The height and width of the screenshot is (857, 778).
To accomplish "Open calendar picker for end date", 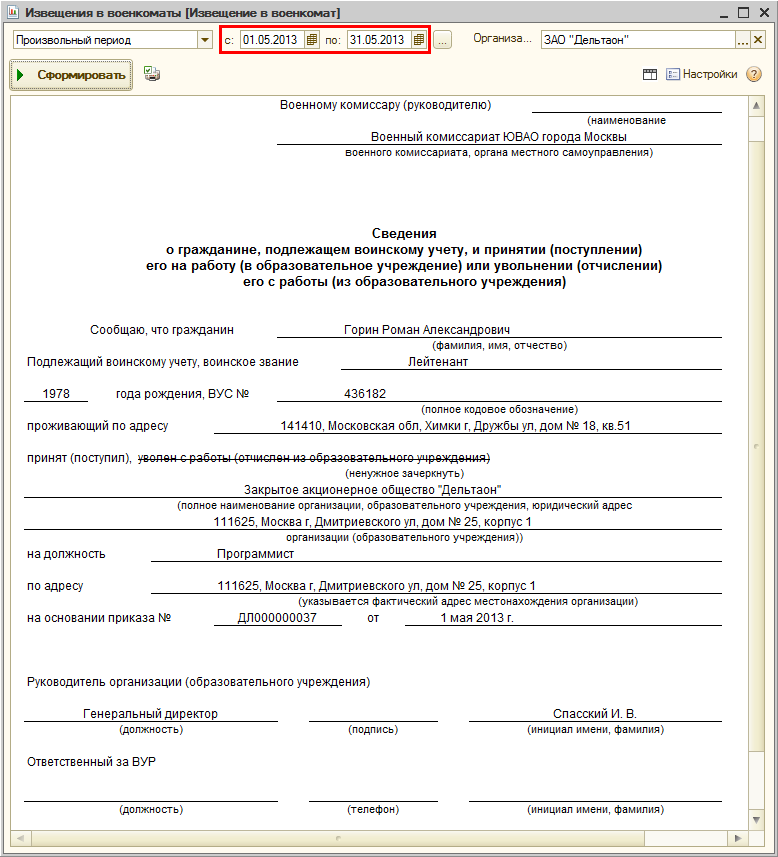I will coord(419,40).
